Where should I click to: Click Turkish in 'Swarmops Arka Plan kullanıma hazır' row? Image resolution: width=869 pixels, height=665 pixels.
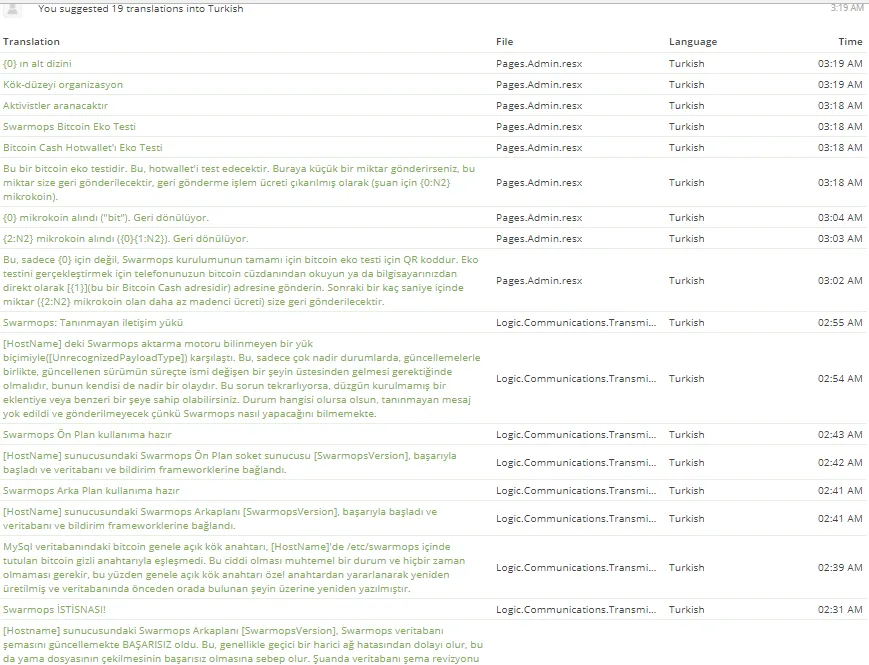687,490
